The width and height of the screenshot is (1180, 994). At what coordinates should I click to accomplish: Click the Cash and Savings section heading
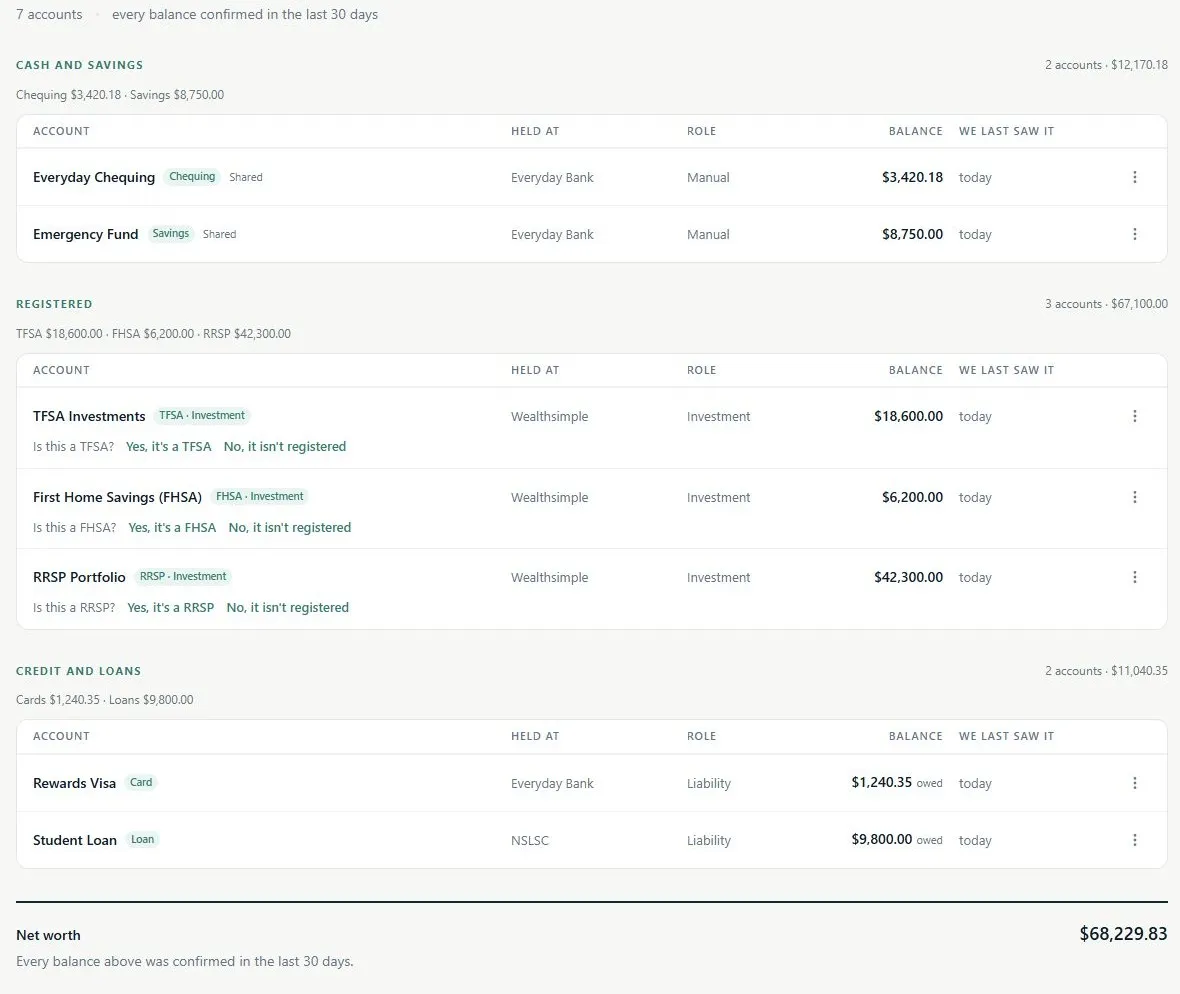[x=80, y=65]
